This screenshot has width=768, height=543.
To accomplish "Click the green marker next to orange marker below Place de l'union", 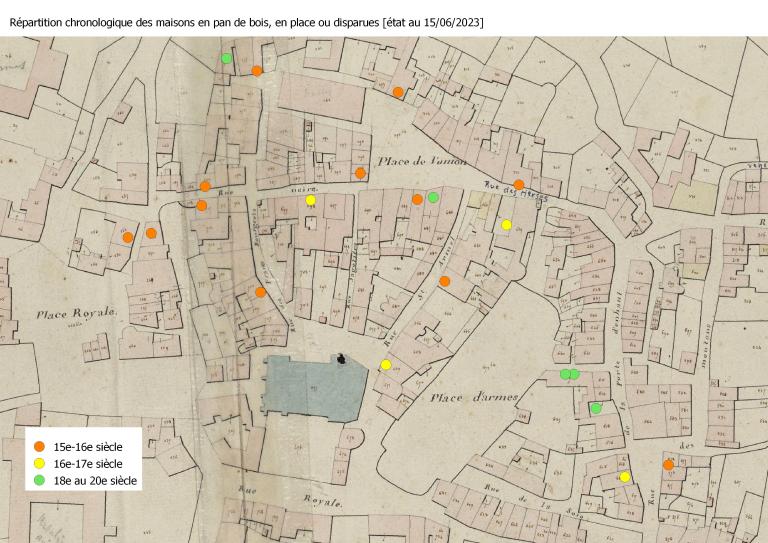I will point(433,198).
